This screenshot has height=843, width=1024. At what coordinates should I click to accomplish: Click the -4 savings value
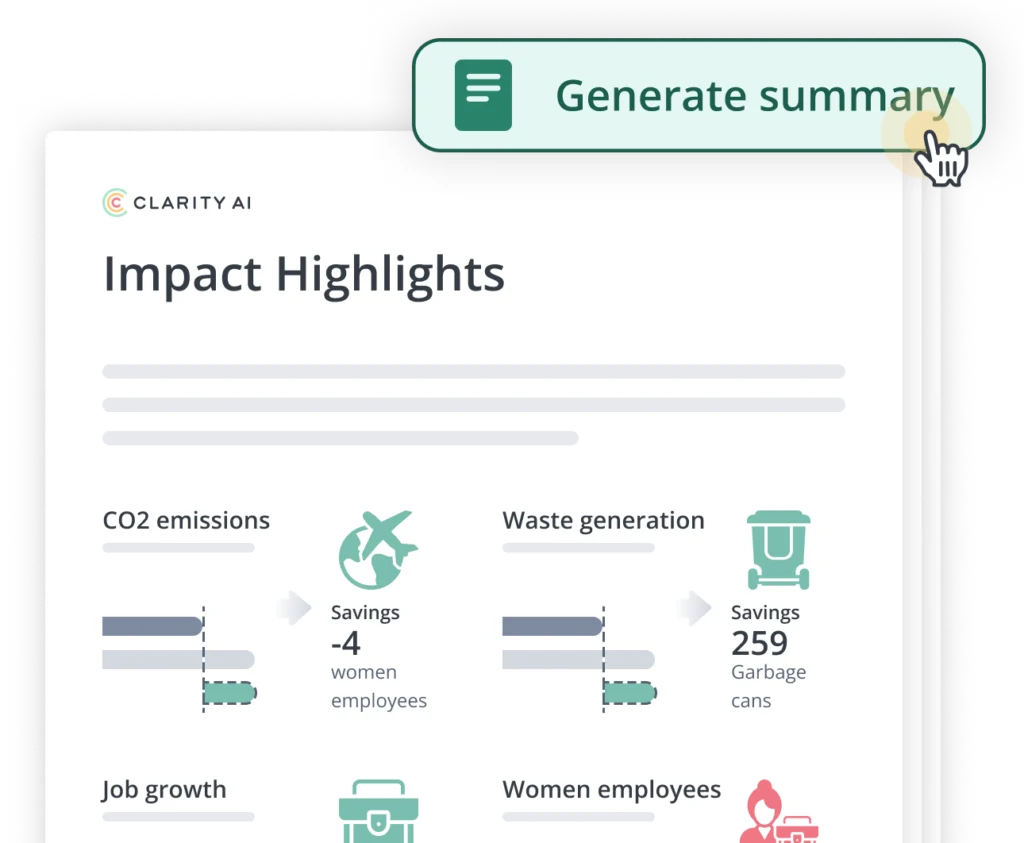(x=345, y=643)
